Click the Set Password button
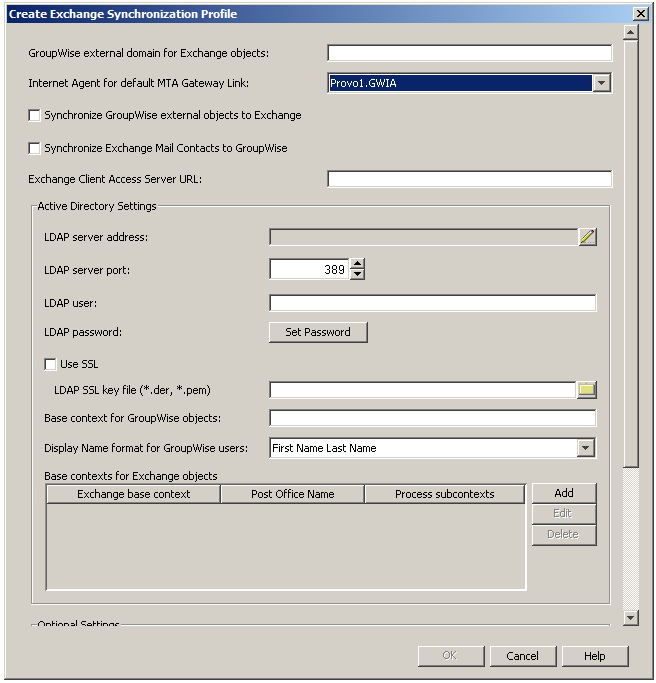 tap(318, 332)
